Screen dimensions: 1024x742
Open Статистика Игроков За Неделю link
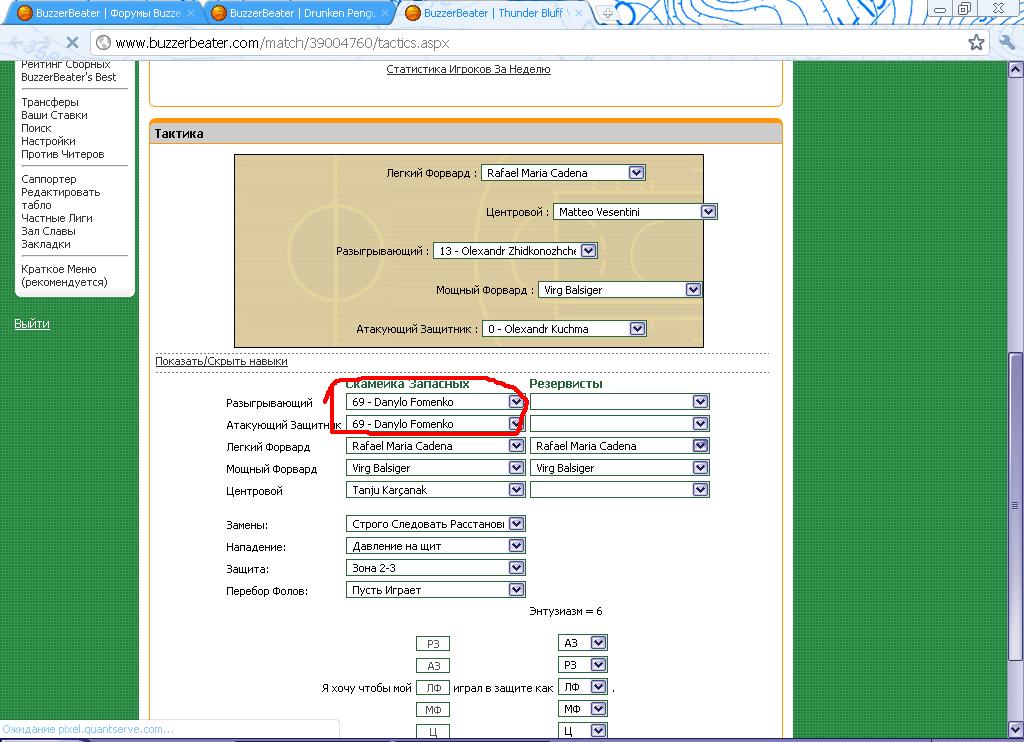coord(468,69)
